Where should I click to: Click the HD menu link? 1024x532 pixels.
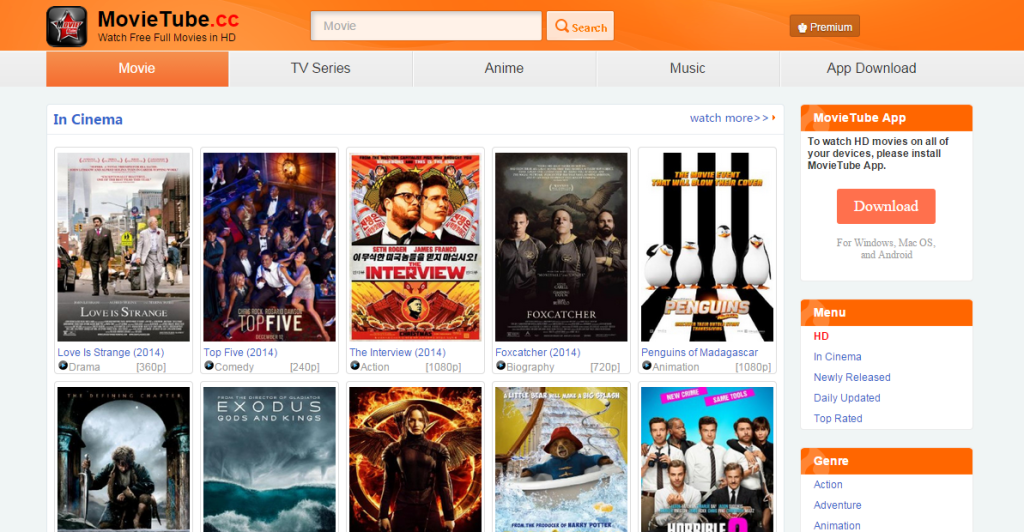[821, 336]
